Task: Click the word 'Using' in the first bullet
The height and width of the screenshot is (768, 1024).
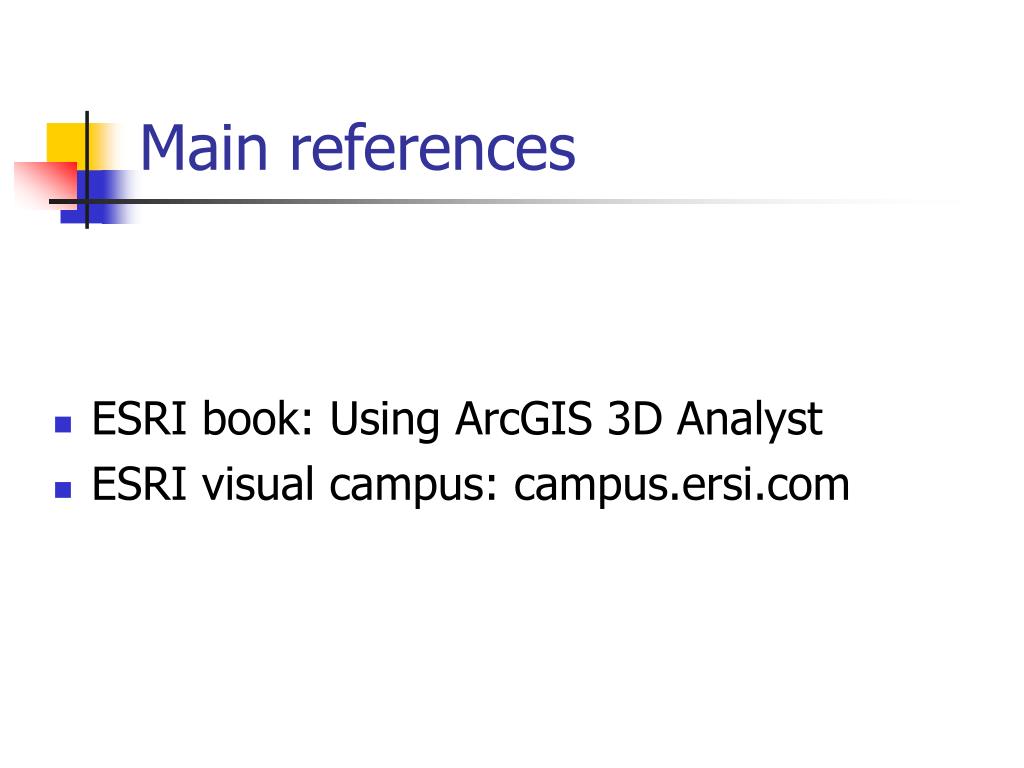Action: [384, 419]
